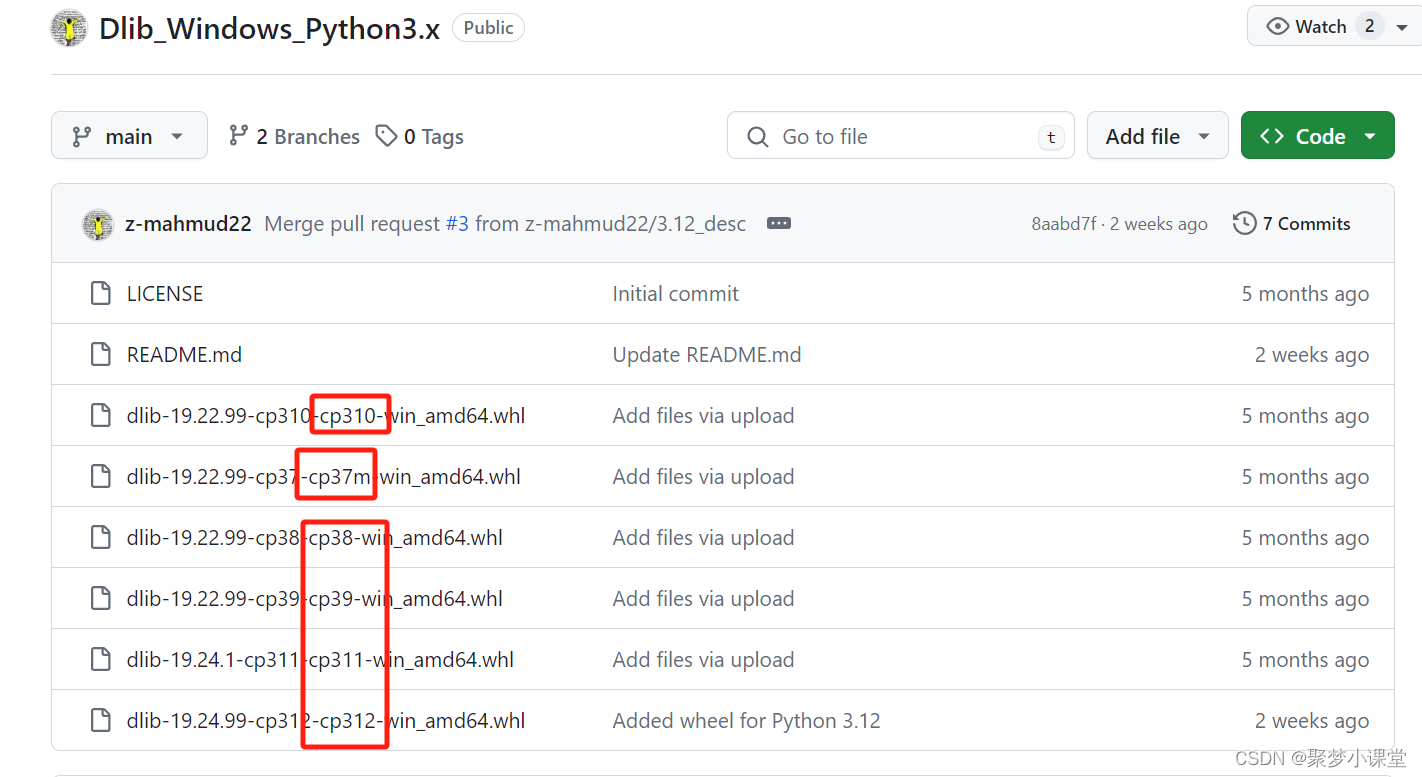Image resolution: width=1422 pixels, height=777 pixels.
Task: Click file icon of dlib cp311 wheel
Action: [100, 659]
